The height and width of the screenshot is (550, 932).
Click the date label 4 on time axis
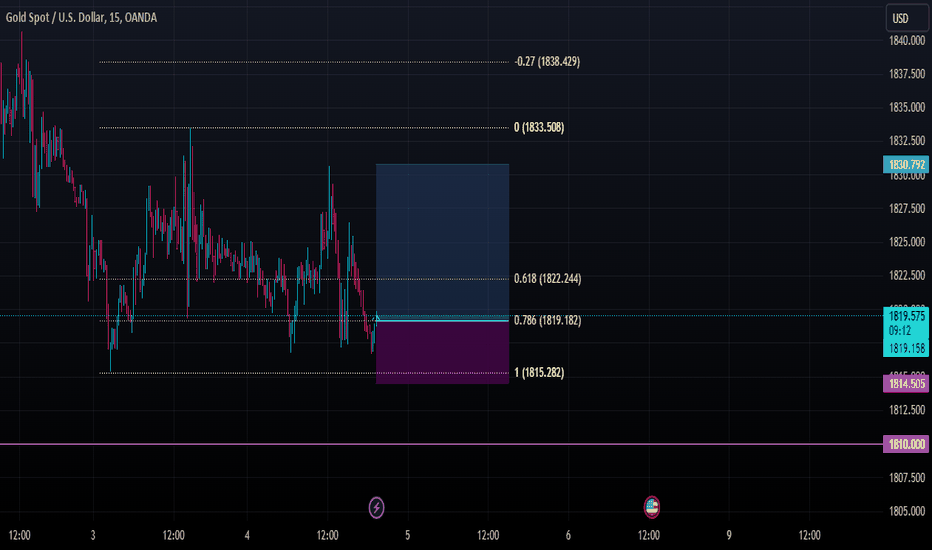tap(247, 535)
